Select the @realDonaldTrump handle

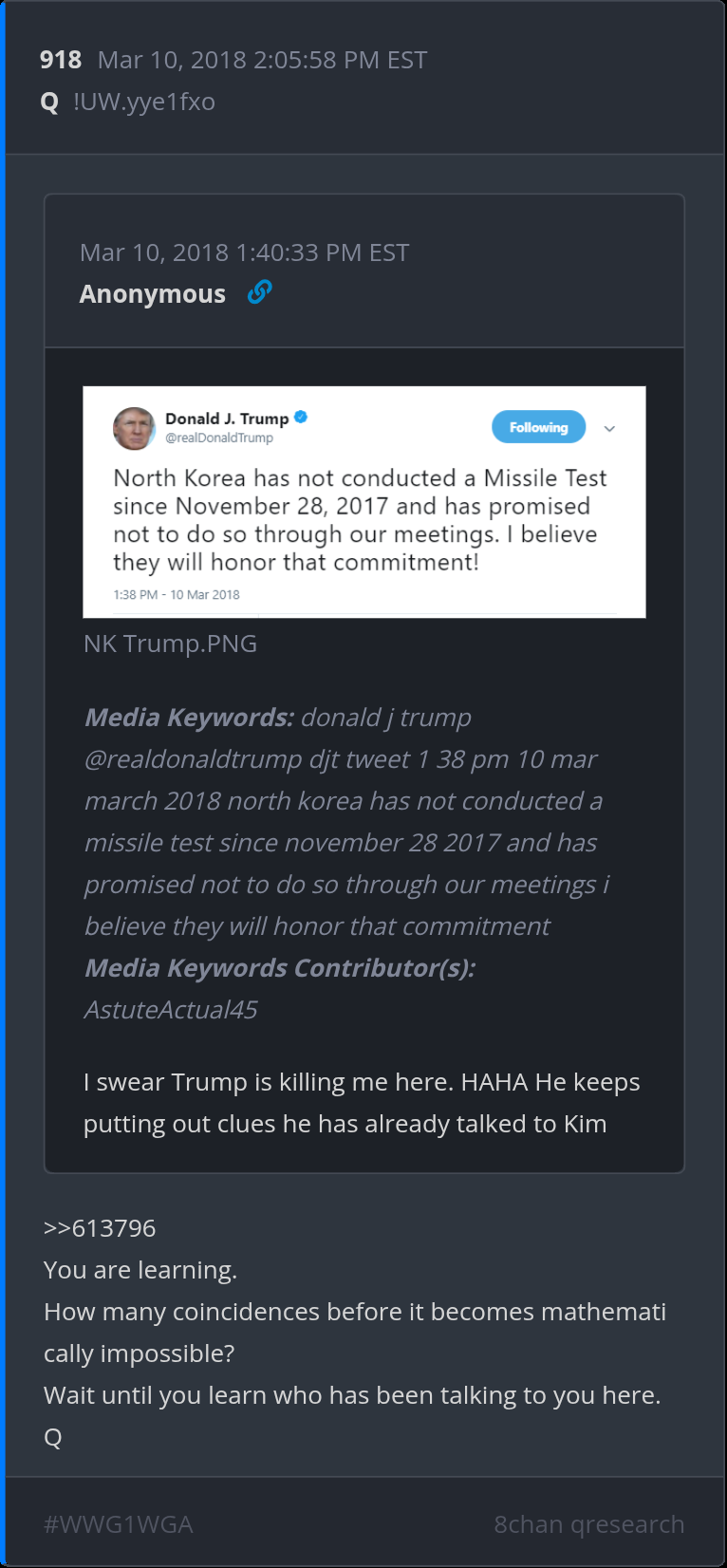pyautogui.click(x=219, y=438)
